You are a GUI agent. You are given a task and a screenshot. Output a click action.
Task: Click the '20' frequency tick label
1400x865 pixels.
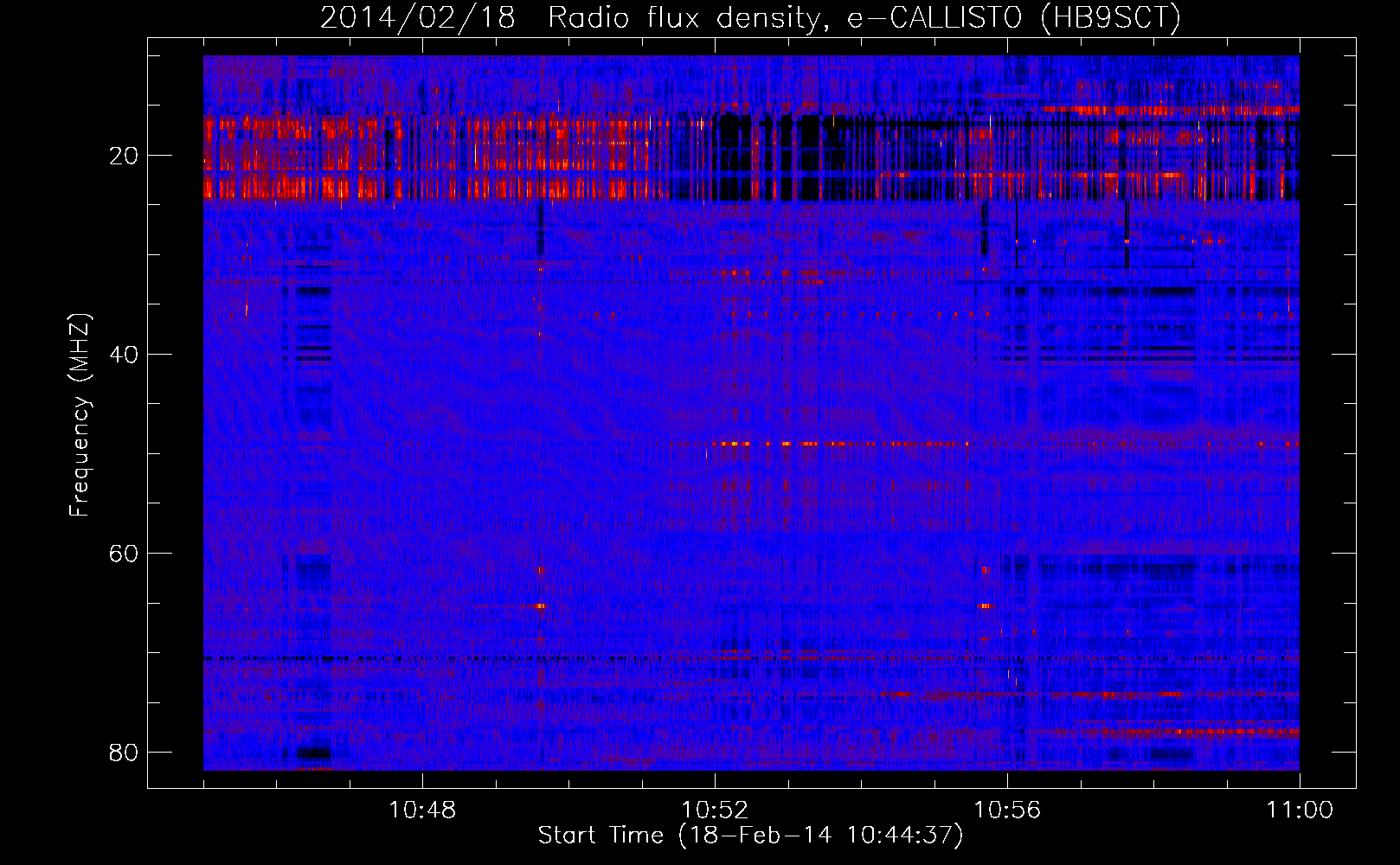point(124,156)
